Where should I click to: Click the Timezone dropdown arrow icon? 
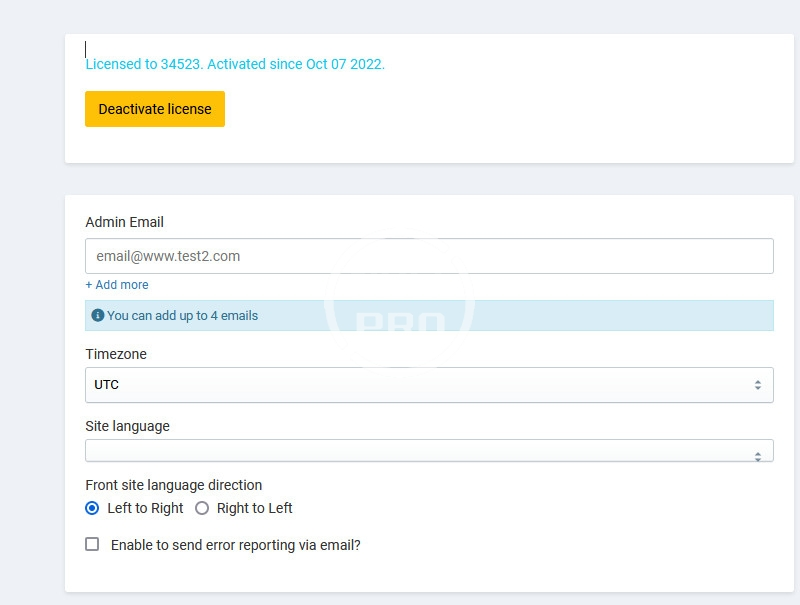757,385
